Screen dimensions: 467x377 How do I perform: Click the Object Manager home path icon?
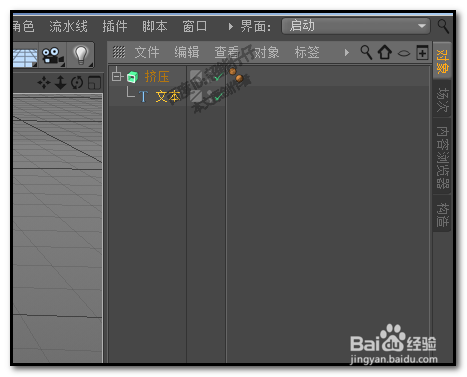[x=384, y=53]
